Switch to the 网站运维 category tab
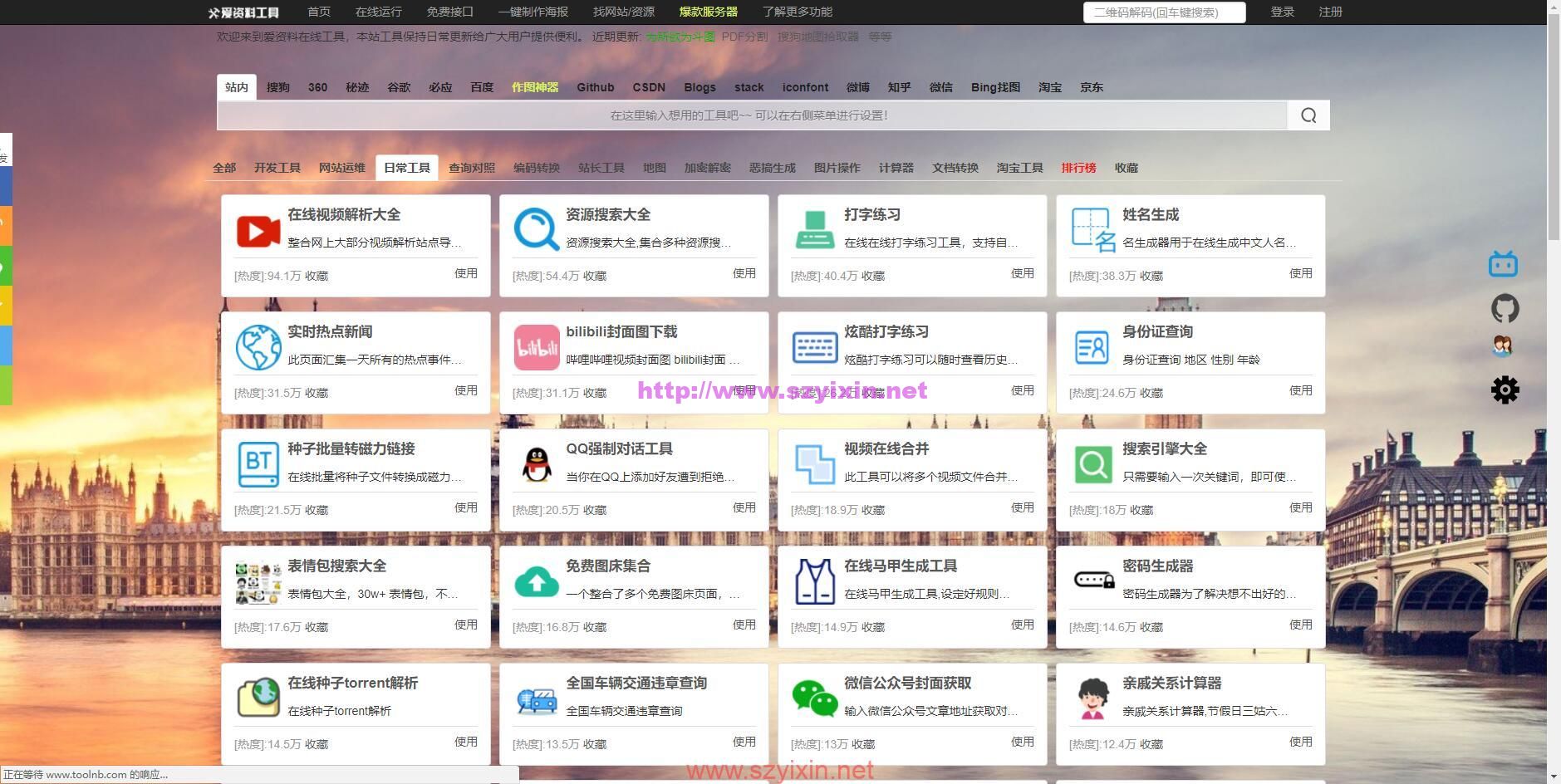Viewport: 1561px width, 784px height. pyautogui.click(x=342, y=168)
